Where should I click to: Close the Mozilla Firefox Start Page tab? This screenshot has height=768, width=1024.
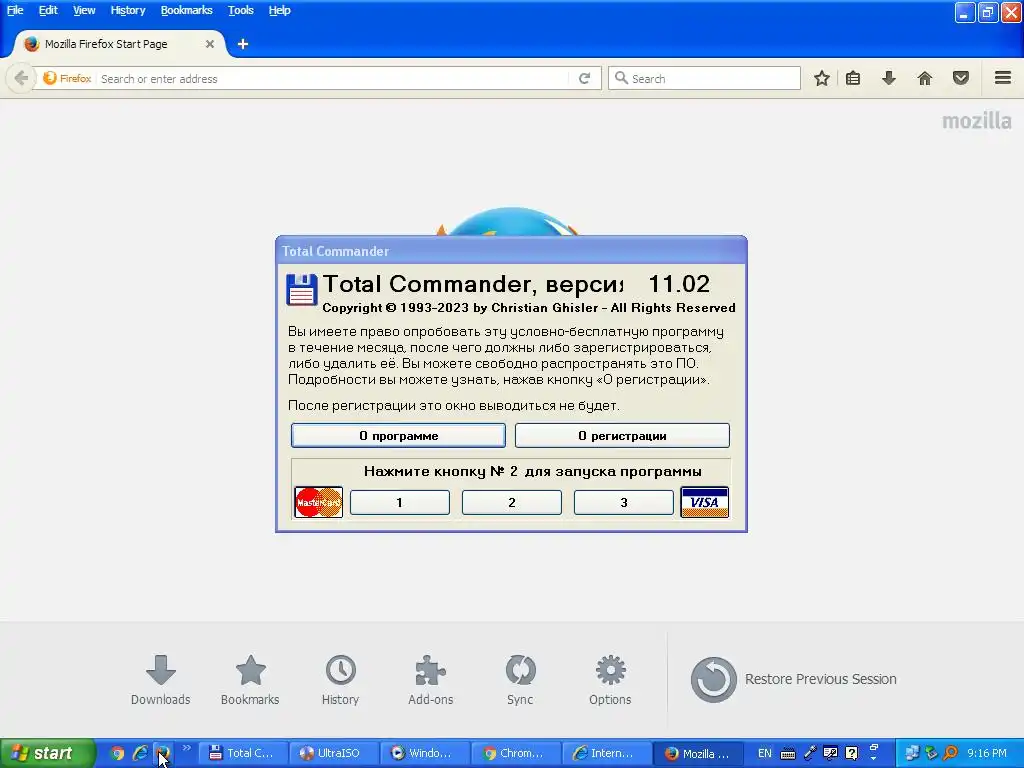(x=210, y=44)
